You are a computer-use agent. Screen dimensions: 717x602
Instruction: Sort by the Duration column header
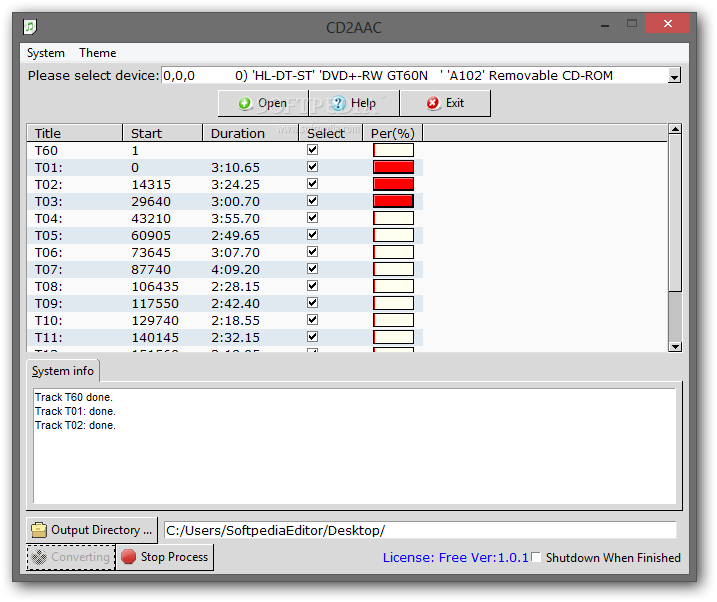point(250,133)
